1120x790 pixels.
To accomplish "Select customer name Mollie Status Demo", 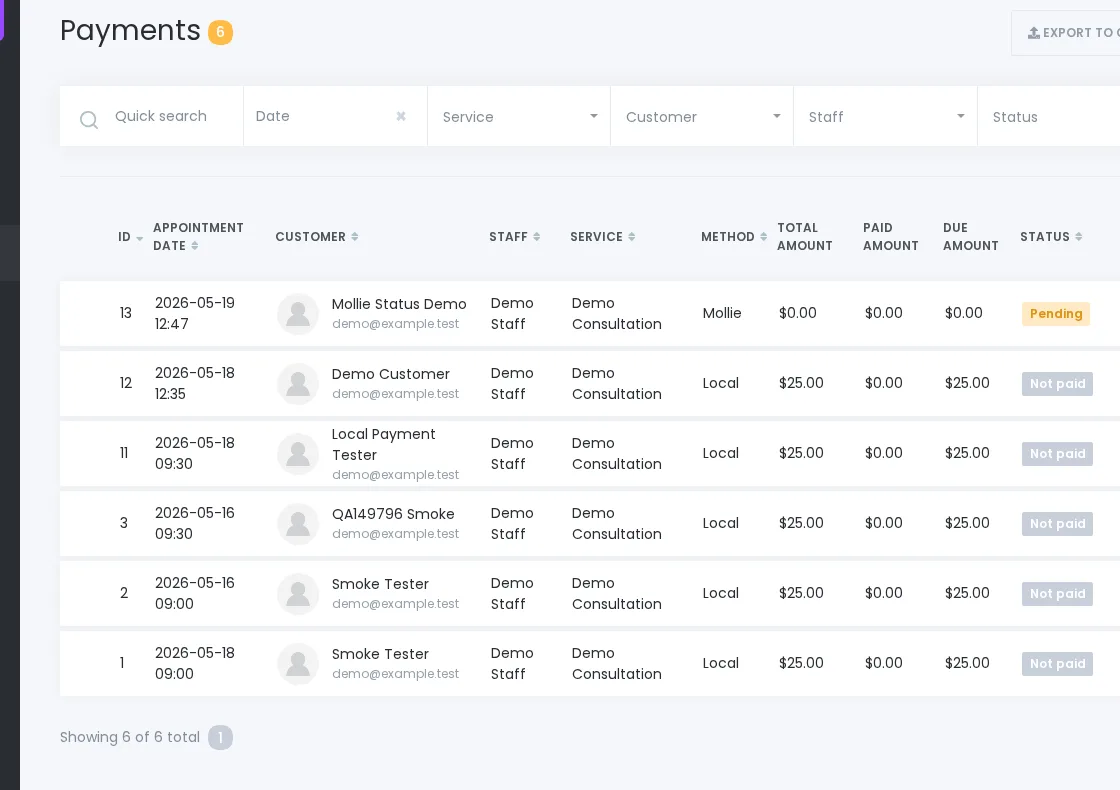I will pyautogui.click(x=399, y=304).
